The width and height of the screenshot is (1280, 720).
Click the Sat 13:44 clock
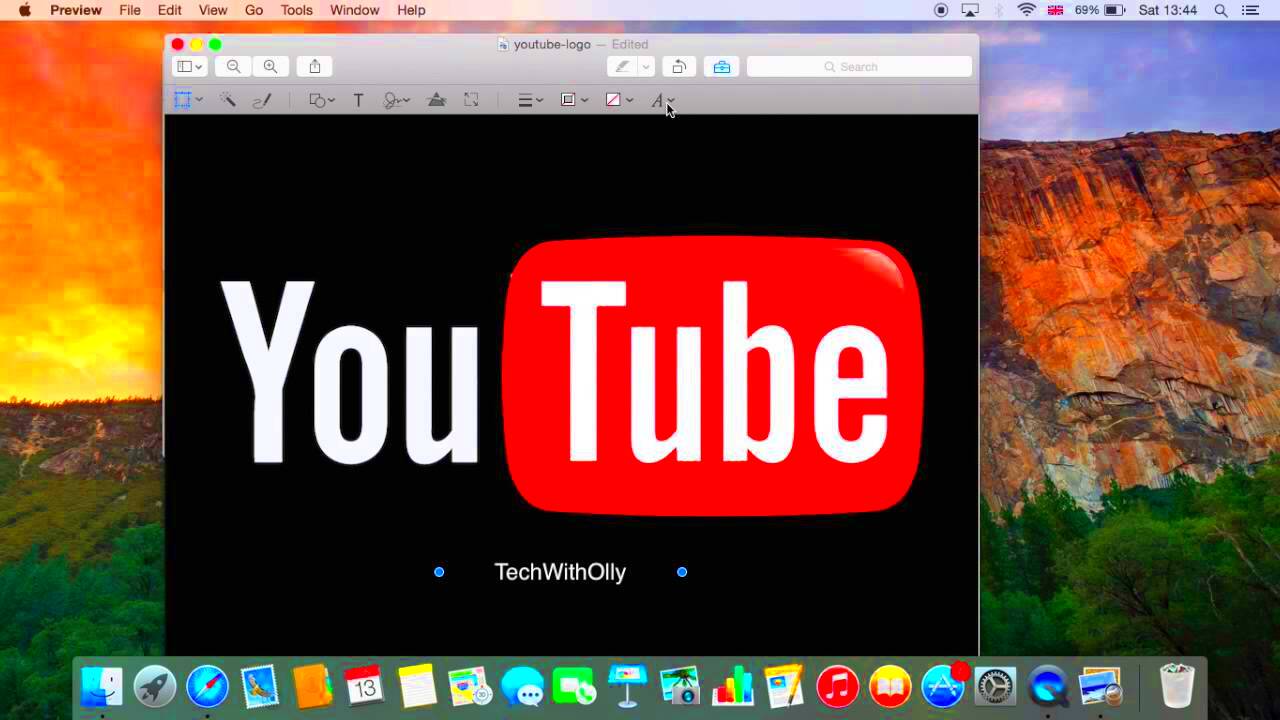click(x=1167, y=10)
